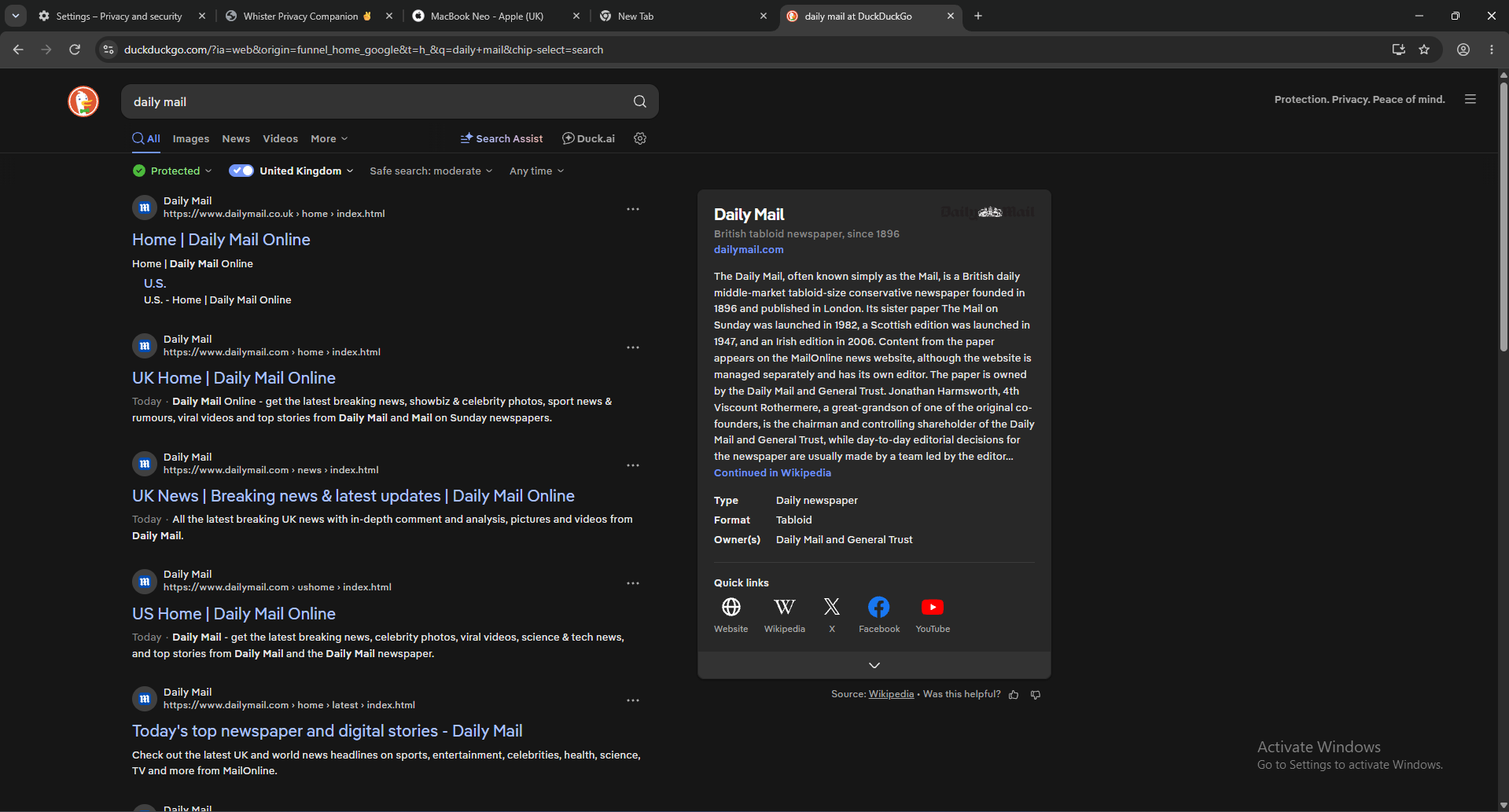Switch to News results tab
This screenshot has width=1509, height=812.
tap(236, 138)
